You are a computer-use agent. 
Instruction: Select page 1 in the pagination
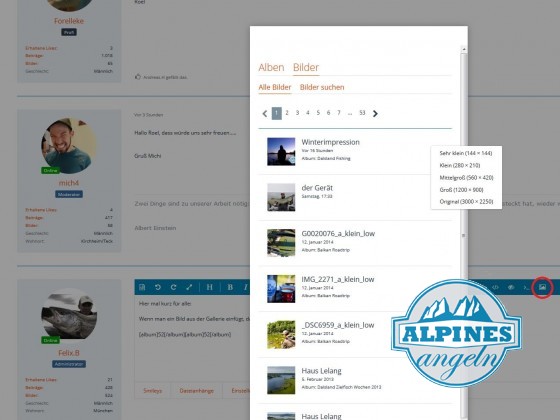pyautogui.click(x=277, y=113)
